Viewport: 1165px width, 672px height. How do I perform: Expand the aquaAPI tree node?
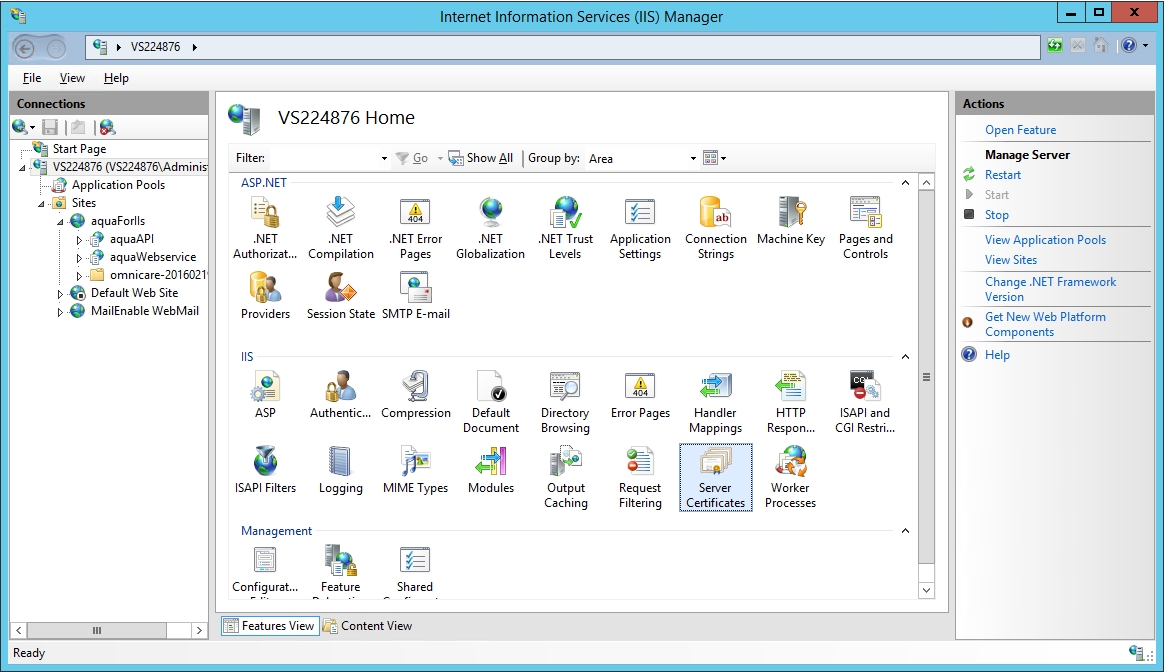[80, 240]
